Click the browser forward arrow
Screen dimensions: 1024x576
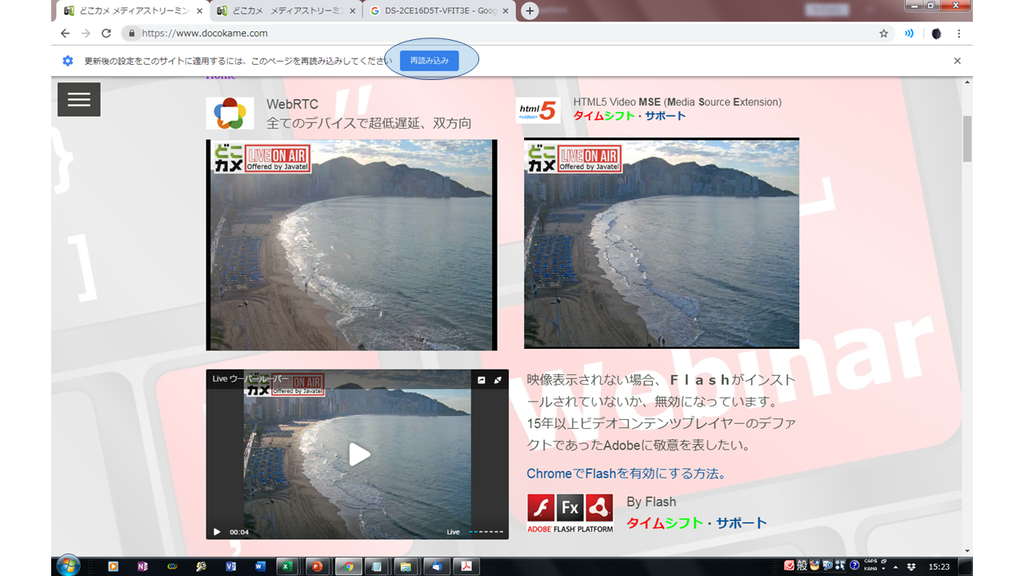86,33
